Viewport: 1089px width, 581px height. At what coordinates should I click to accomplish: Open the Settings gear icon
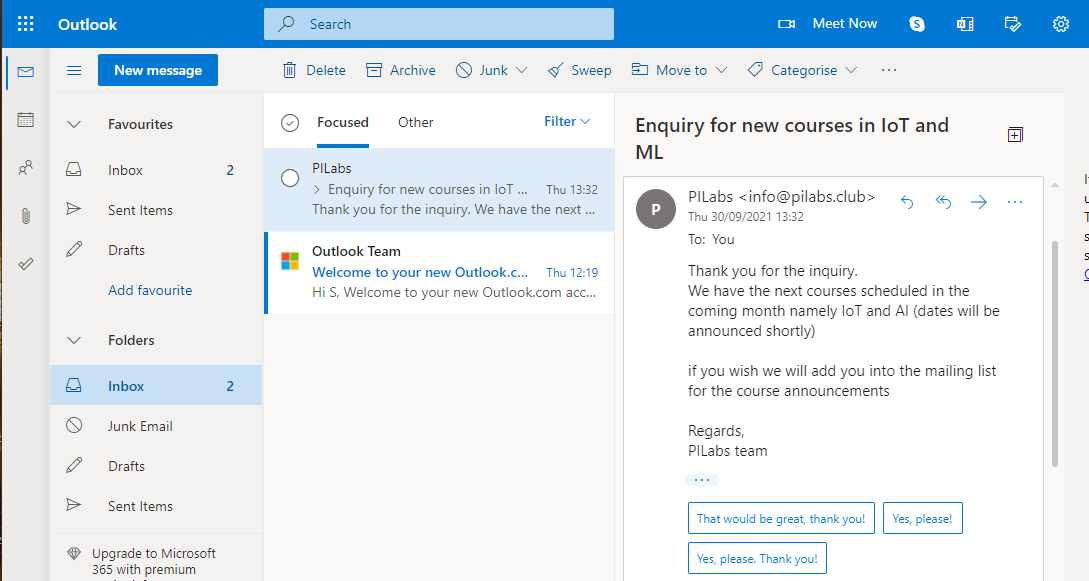tap(1061, 24)
